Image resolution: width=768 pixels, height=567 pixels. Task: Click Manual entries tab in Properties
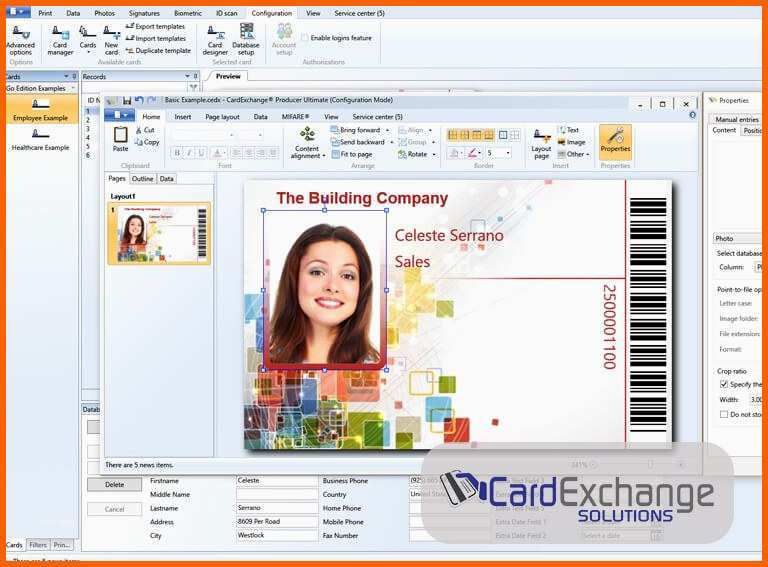(x=737, y=119)
